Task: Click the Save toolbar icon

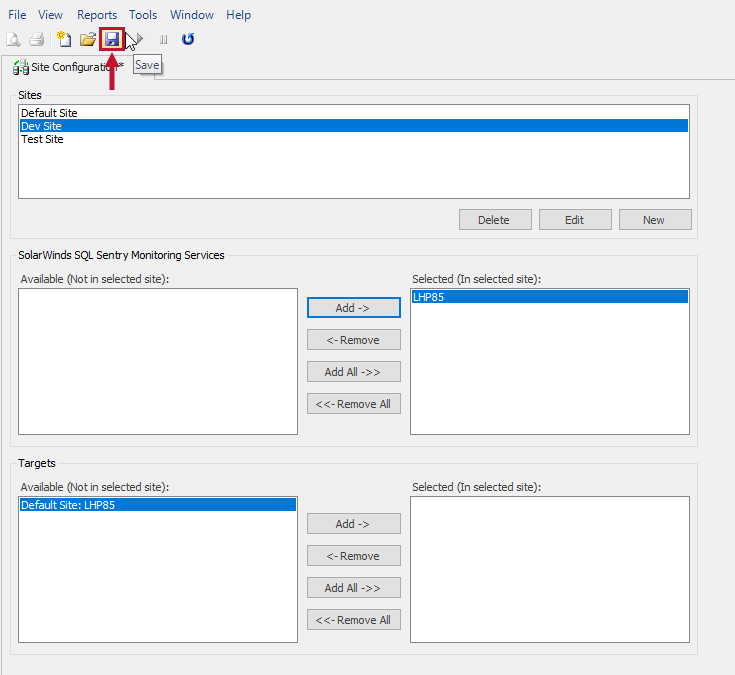Action: pyautogui.click(x=112, y=39)
